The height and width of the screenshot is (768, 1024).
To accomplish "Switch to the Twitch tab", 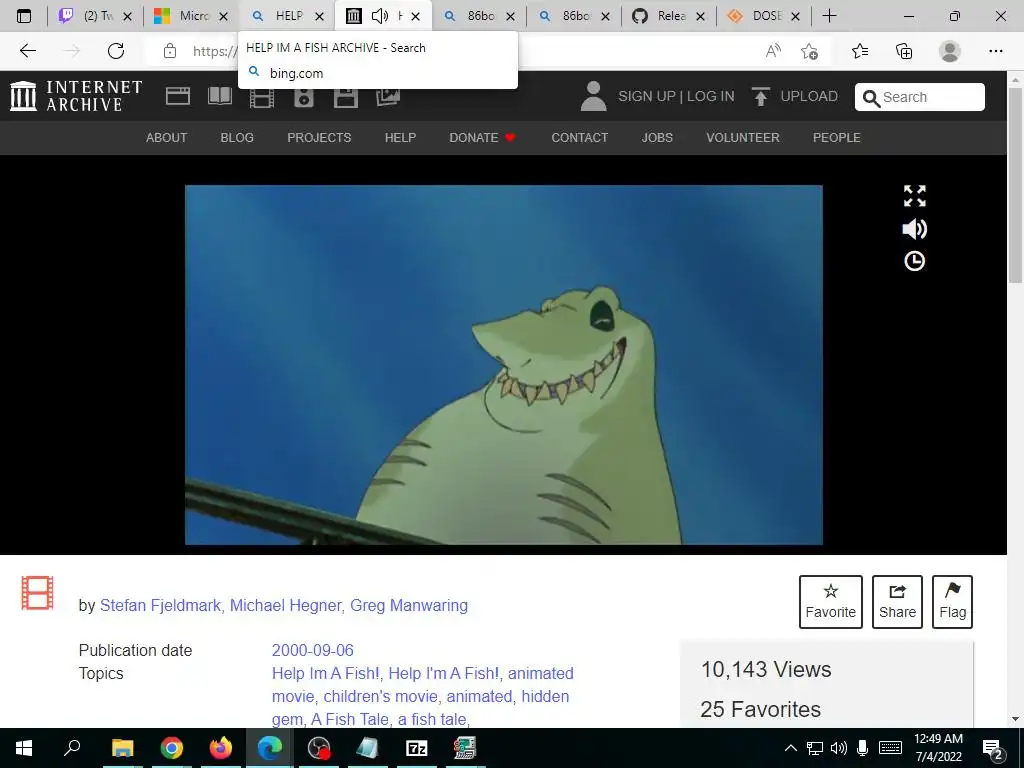I will (95, 16).
